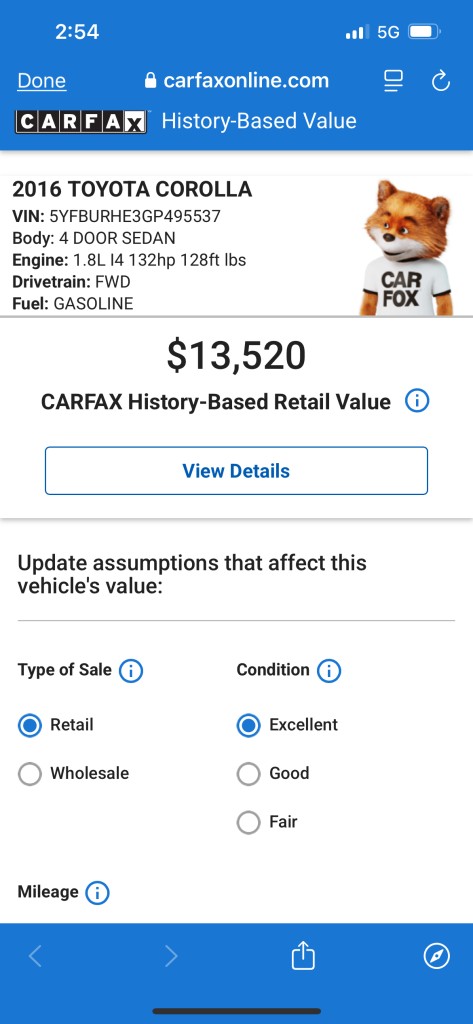Screen dimensions: 473x1024
Task: Go forward with right arrow icon
Action: pos(171,956)
